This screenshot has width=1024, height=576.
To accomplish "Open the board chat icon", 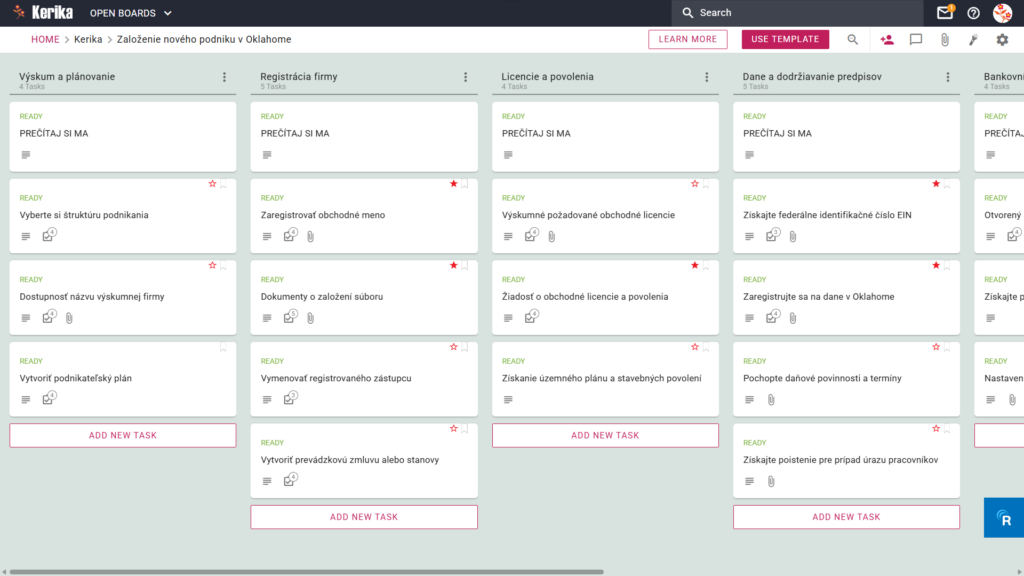I will pyautogui.click(x=916, y=40).
